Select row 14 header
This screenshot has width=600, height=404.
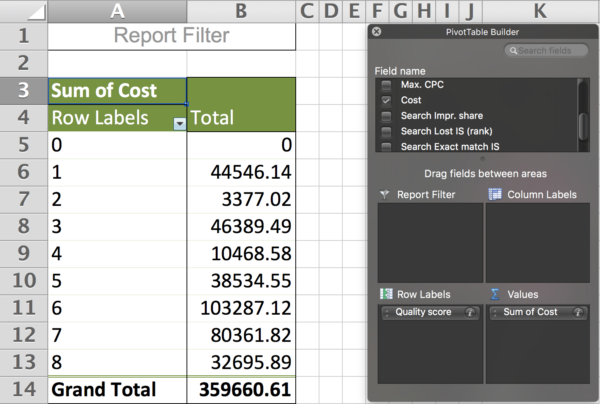(x=23, y=389)
